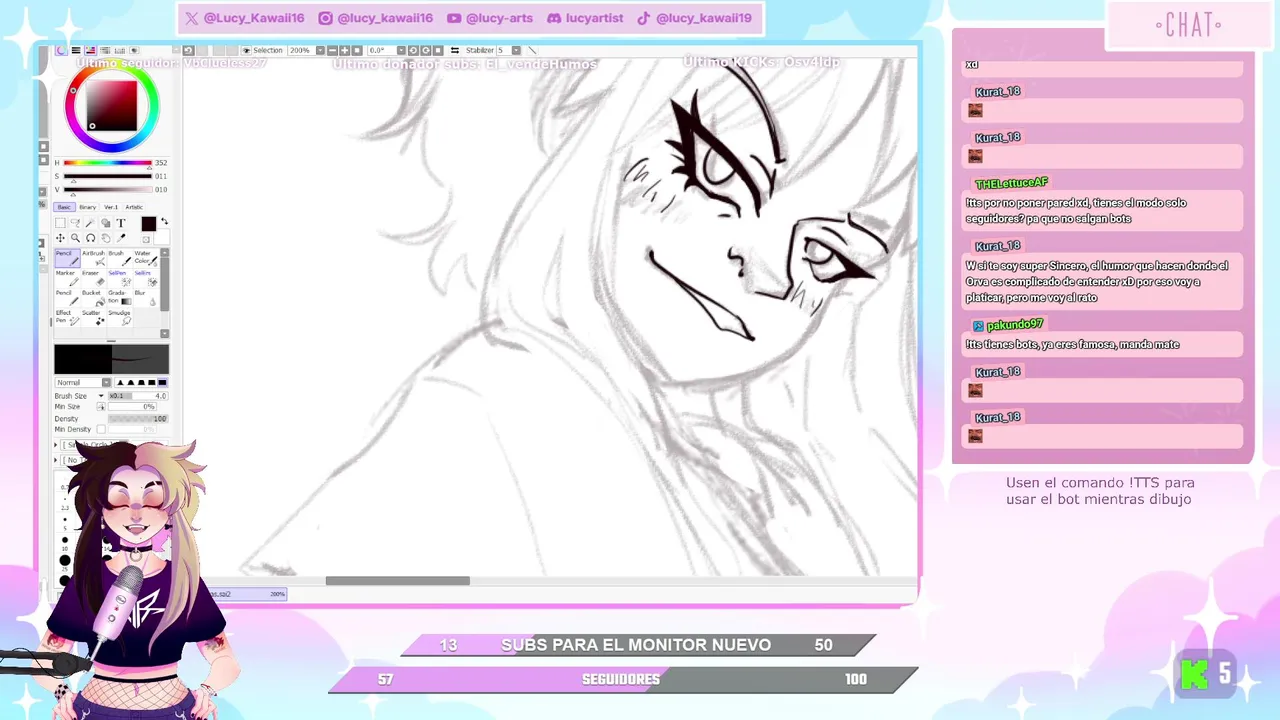Select the Bucket tool
Image resolution: width=1280 pixels, height=720 pixels.
[x=93, y=299]
